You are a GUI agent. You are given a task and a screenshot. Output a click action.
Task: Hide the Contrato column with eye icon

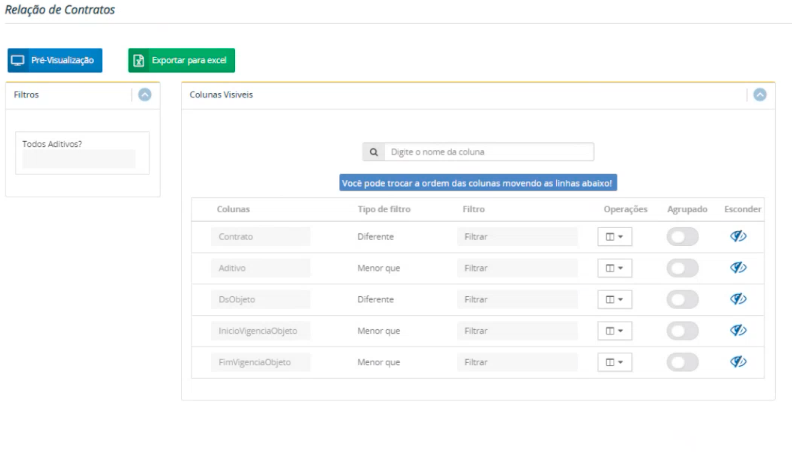738,236
